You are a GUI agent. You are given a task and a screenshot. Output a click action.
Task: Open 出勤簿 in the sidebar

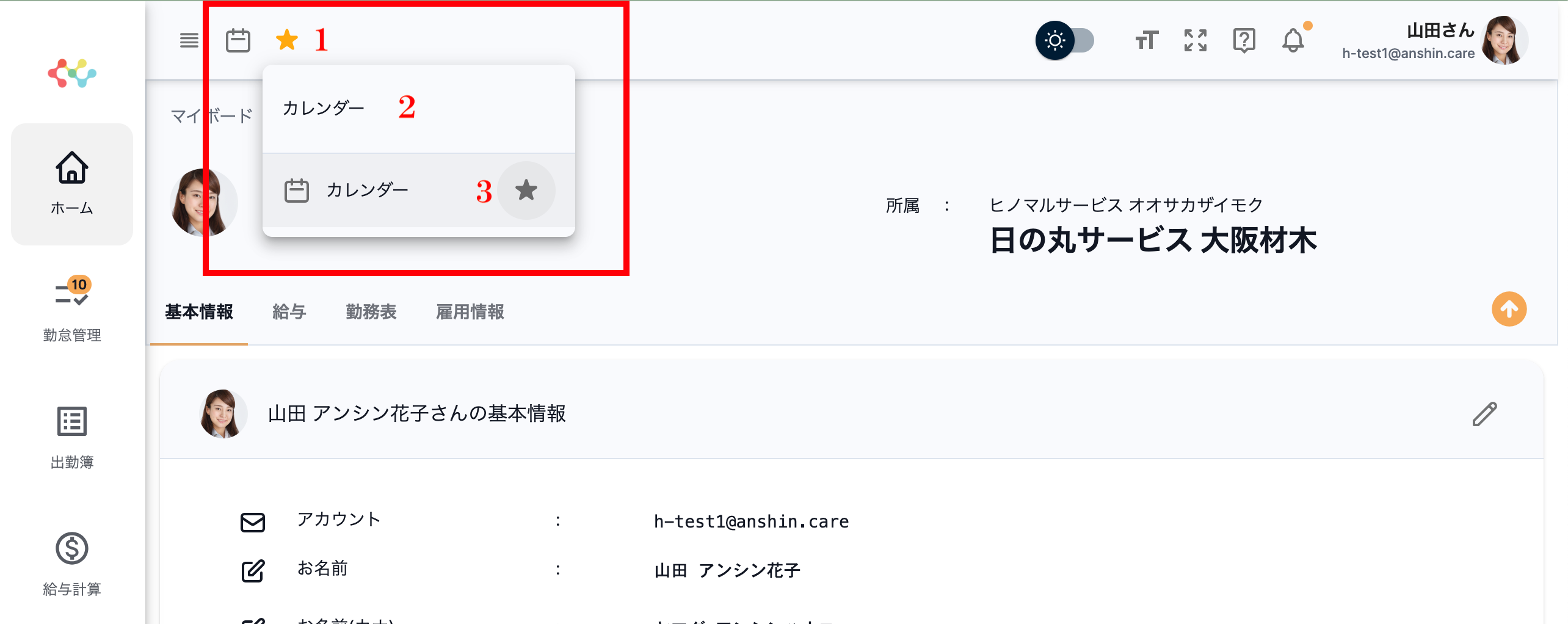72,437
